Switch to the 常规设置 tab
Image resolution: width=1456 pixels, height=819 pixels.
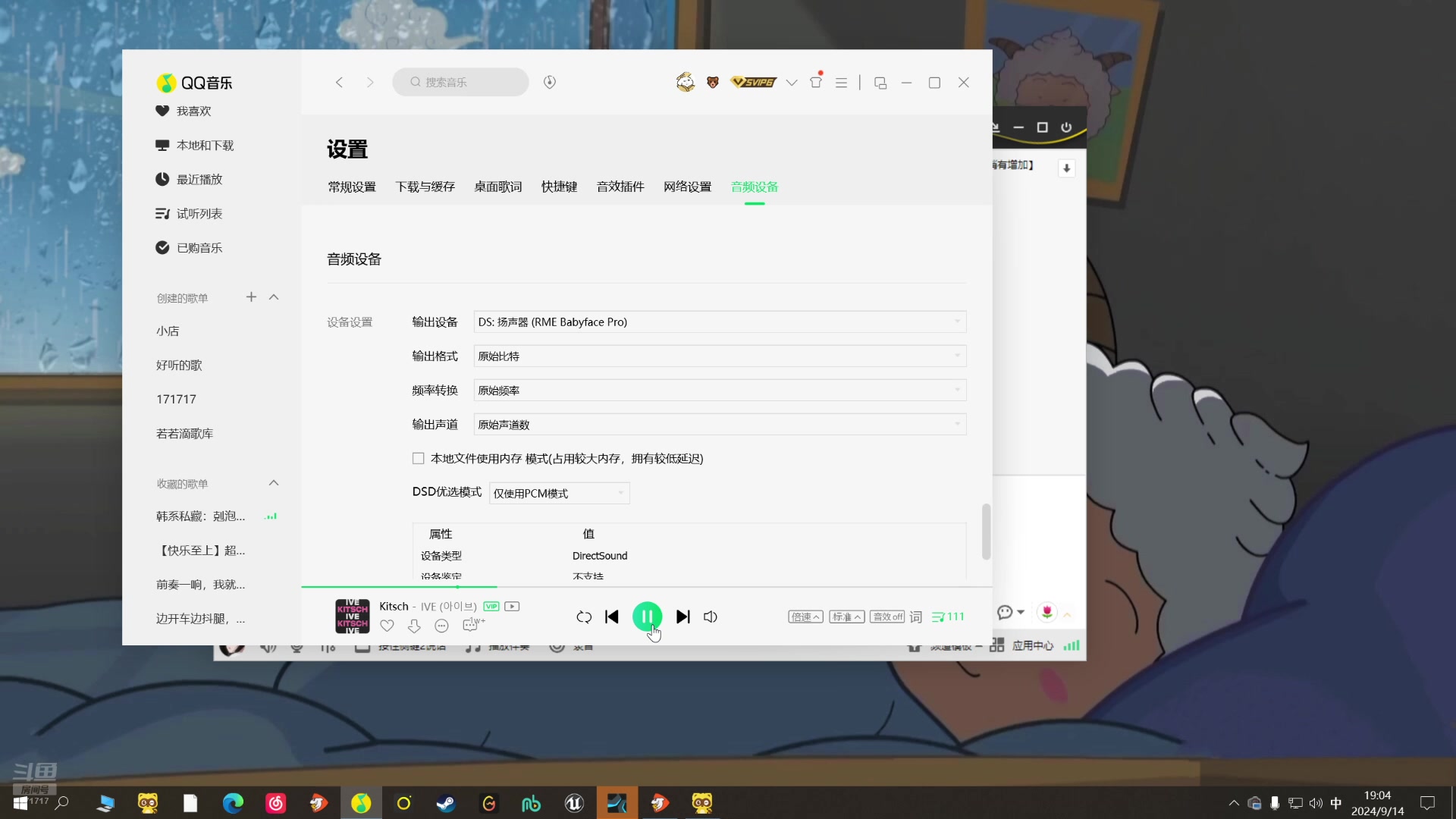coord(352,187)
